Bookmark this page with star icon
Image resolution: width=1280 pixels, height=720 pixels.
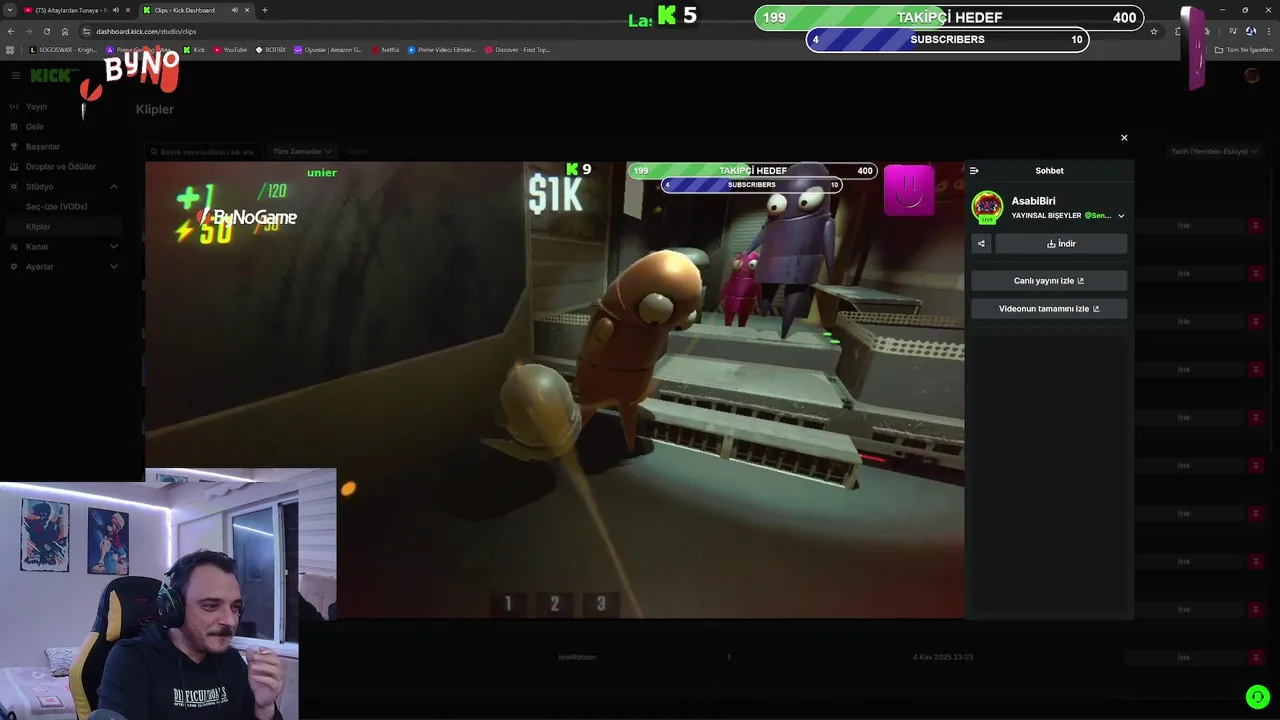coord(1154,31)
